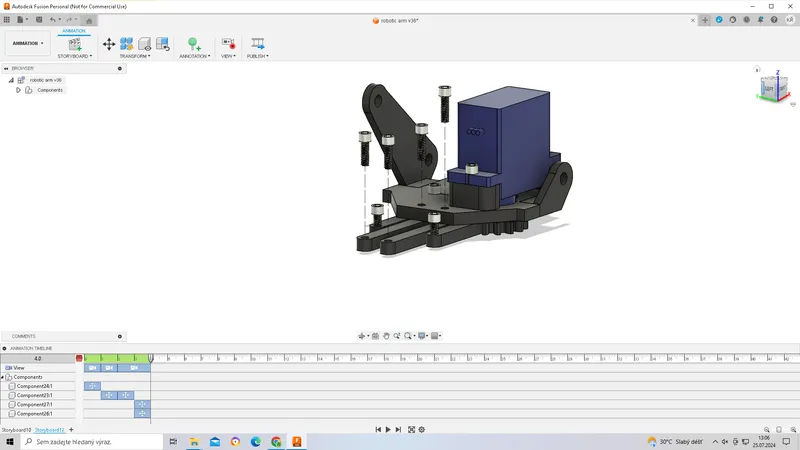Screen dimensions: 800x450
Task: Select Component24:1 timeline row
Action: point(38,386)
